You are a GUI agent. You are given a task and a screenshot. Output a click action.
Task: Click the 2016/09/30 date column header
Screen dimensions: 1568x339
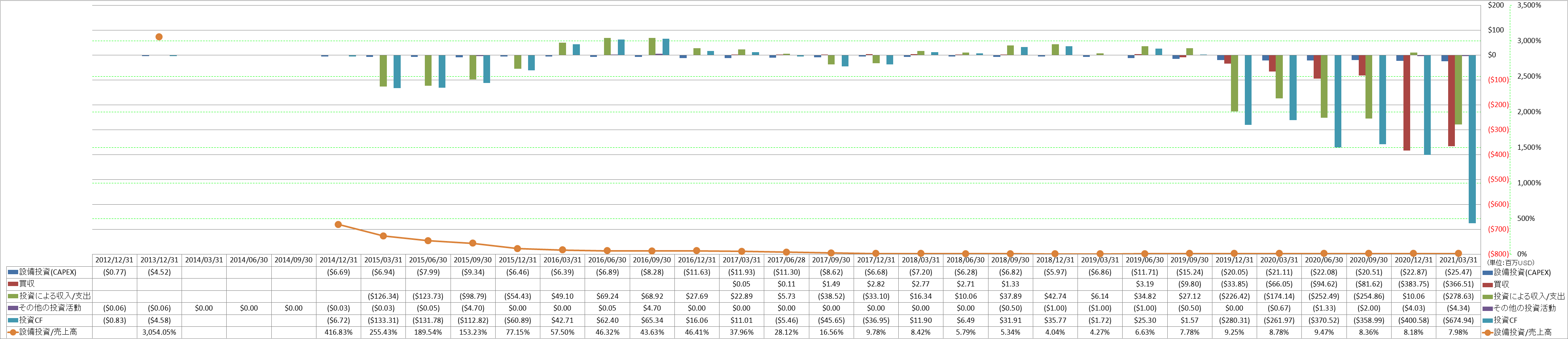pyautogui.click(x=653, y=260)
